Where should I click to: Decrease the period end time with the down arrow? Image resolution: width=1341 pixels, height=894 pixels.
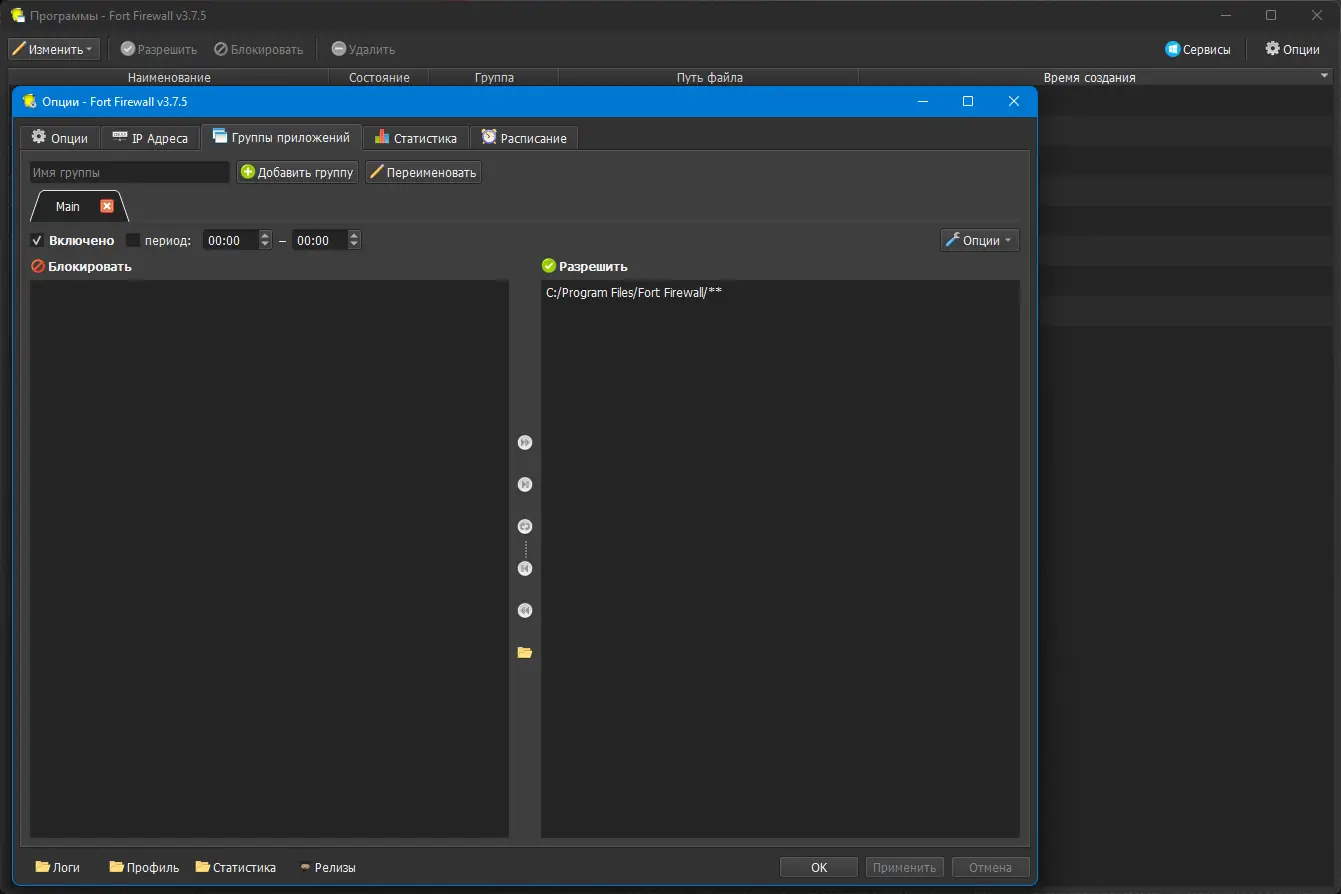pos(354,245)
